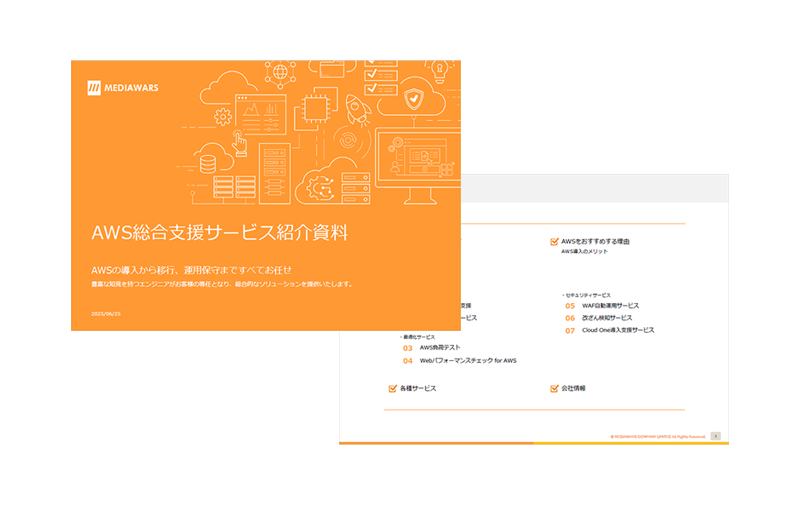Image resolution: width=800 pixels, height=505 pixels.
Task: Click the date 2025/06/25 on the cover
Action: pyautogui.click(x=106, y=314)
